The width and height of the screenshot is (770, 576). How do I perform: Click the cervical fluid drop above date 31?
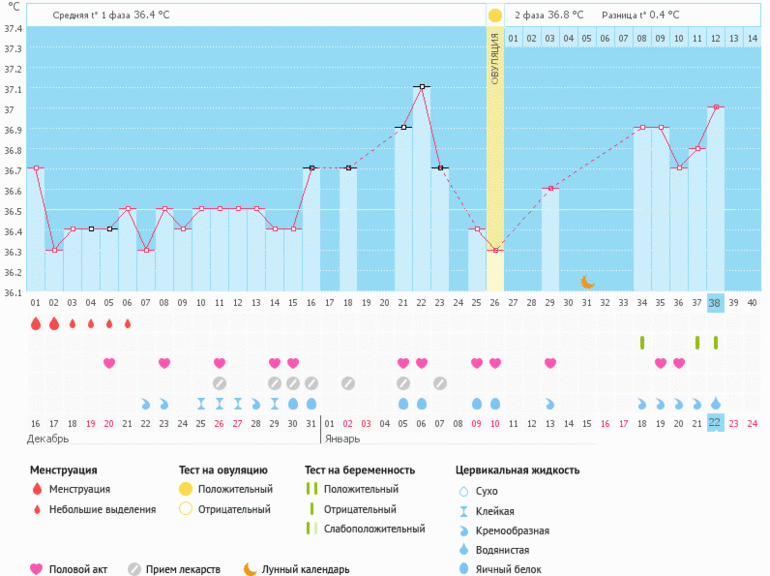coord(311,404)
